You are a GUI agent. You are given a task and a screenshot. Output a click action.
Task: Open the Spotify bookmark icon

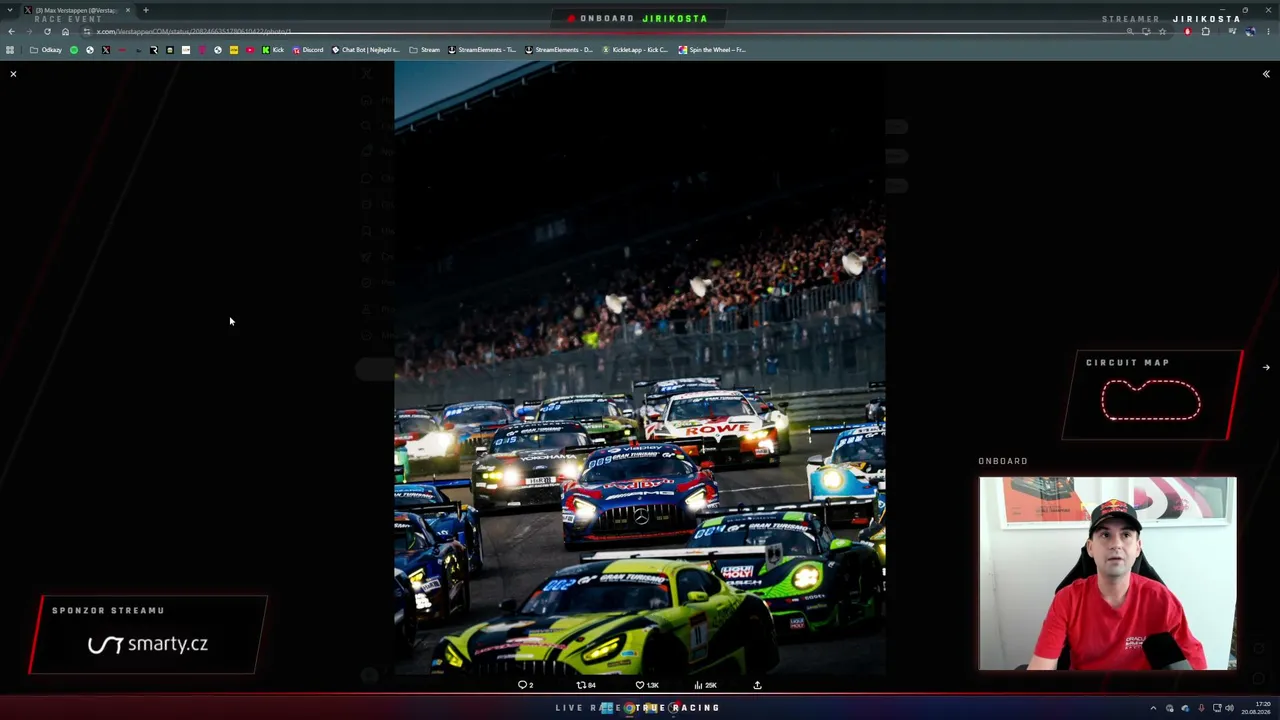click(74, 50)
